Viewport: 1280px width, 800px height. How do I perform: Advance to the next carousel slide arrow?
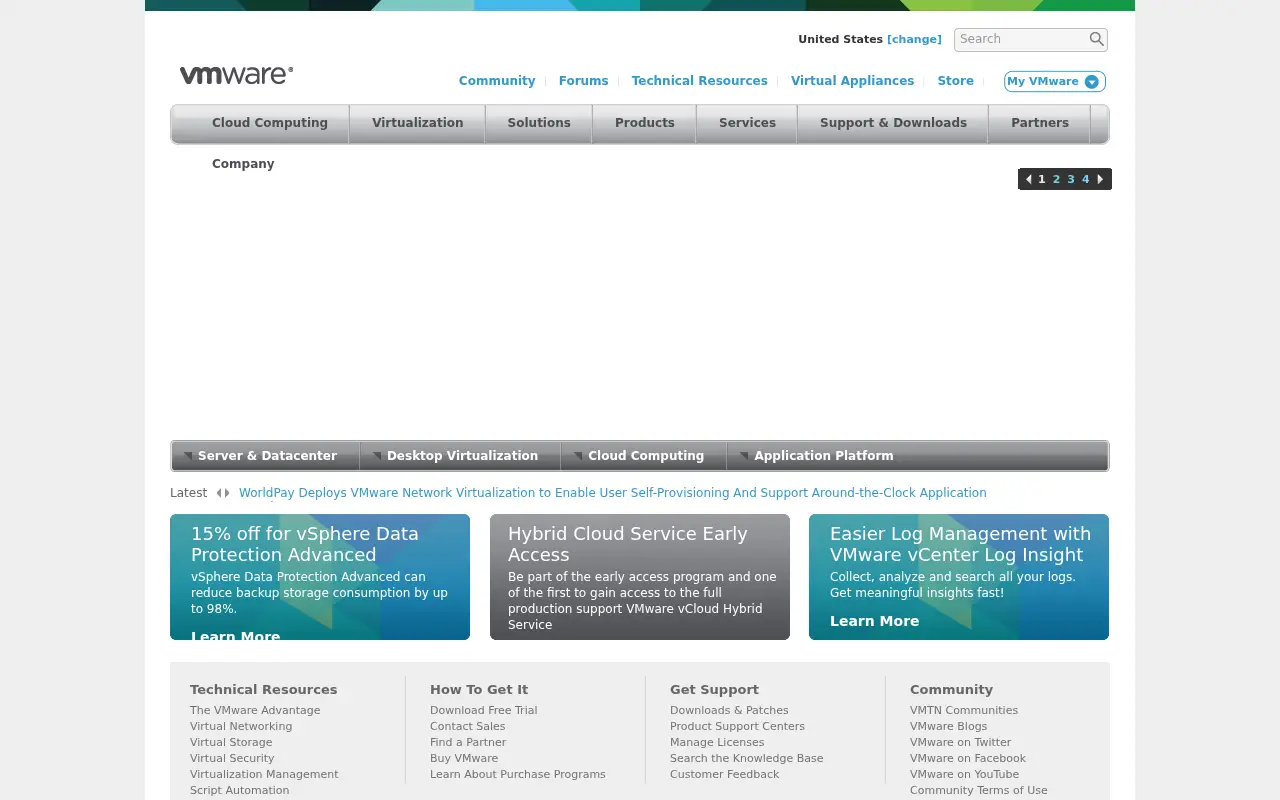pos(1101,179)
